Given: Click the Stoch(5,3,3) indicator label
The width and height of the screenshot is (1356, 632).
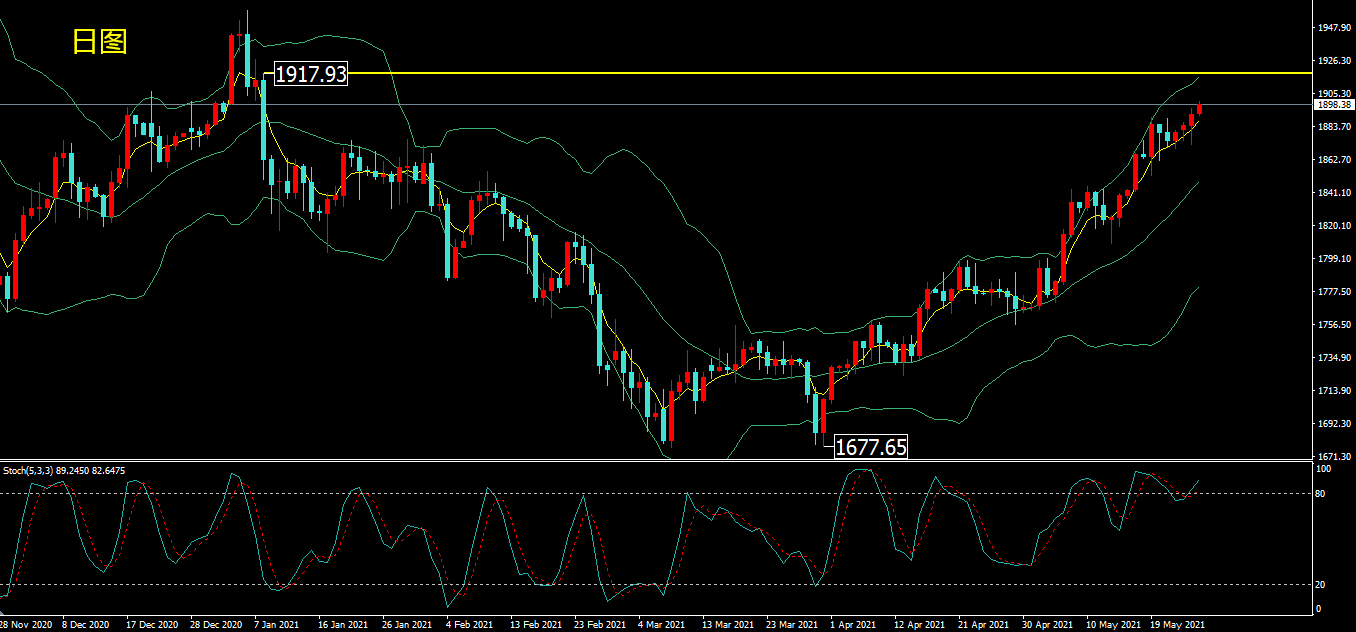Looking at the screenshot, I should pos(64,470).
